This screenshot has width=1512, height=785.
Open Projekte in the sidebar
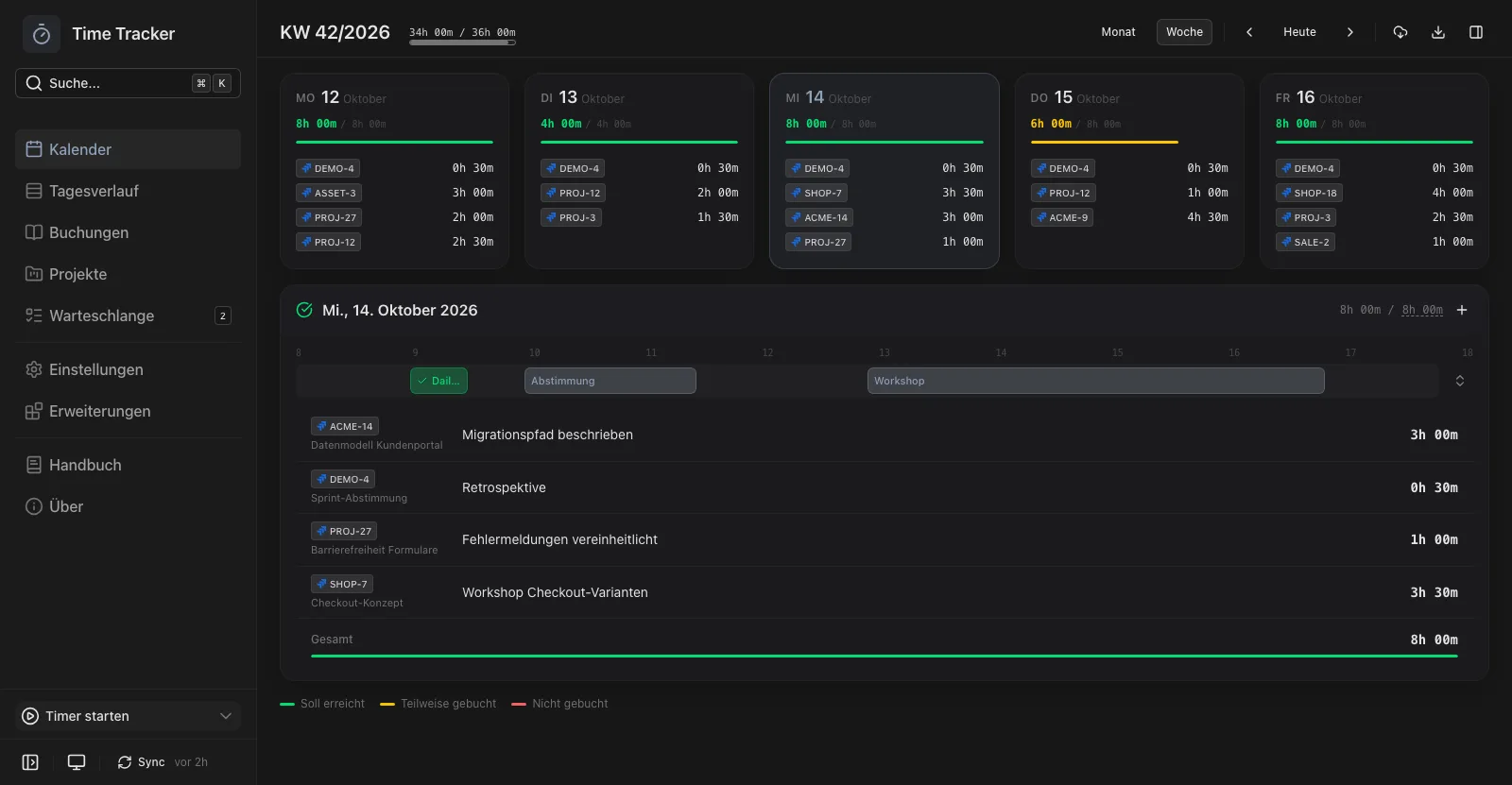pos(128,274)
